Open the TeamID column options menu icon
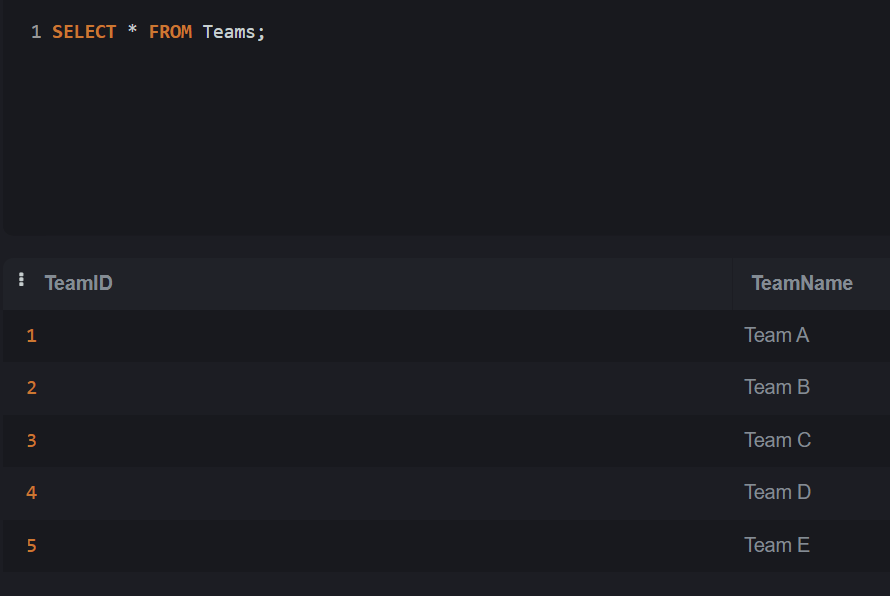 coord(21,279)
